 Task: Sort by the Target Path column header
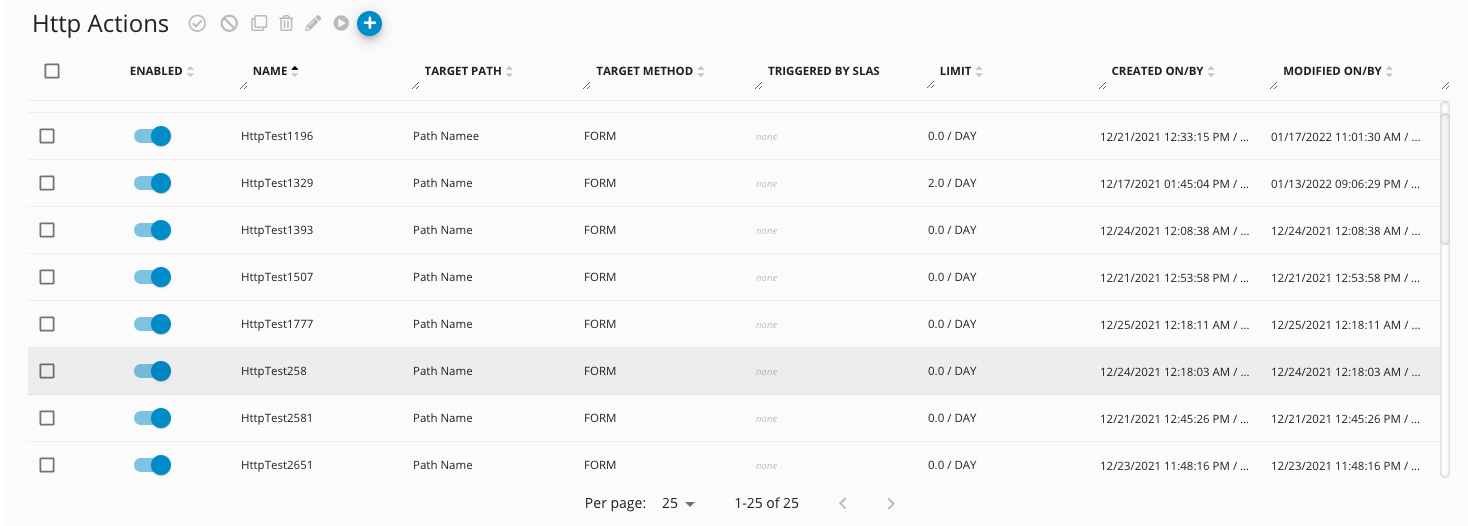tap(461, 71)
